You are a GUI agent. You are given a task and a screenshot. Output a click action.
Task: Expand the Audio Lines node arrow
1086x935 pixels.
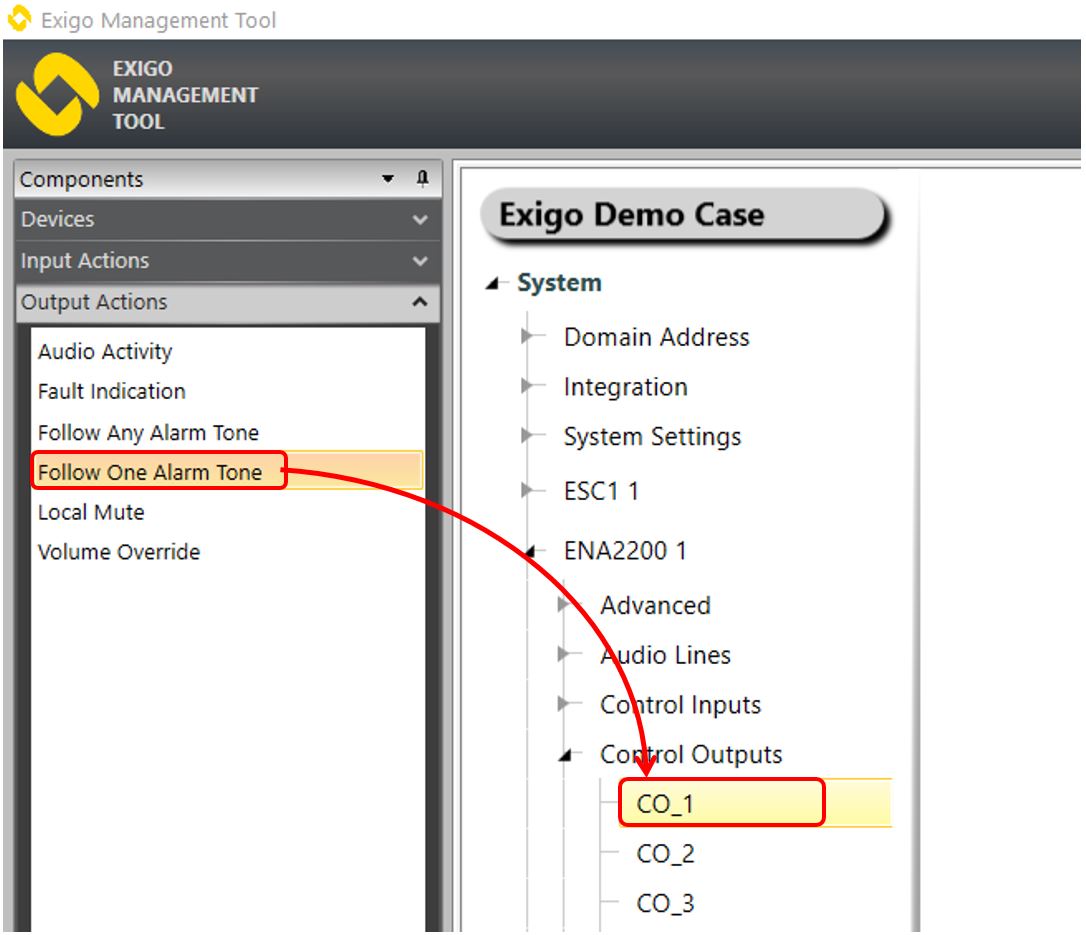[x=564, y=654]
